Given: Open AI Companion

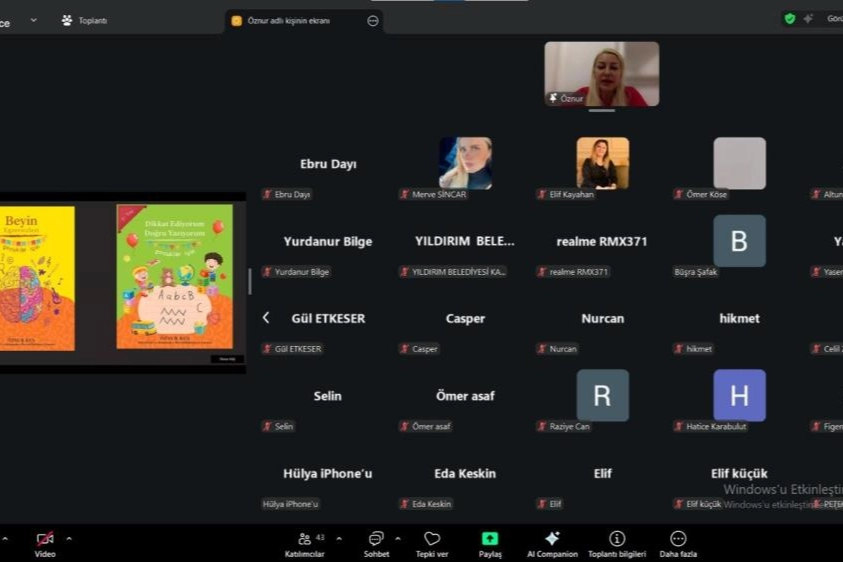Looking at the screenshot, I should coord(552,543).
